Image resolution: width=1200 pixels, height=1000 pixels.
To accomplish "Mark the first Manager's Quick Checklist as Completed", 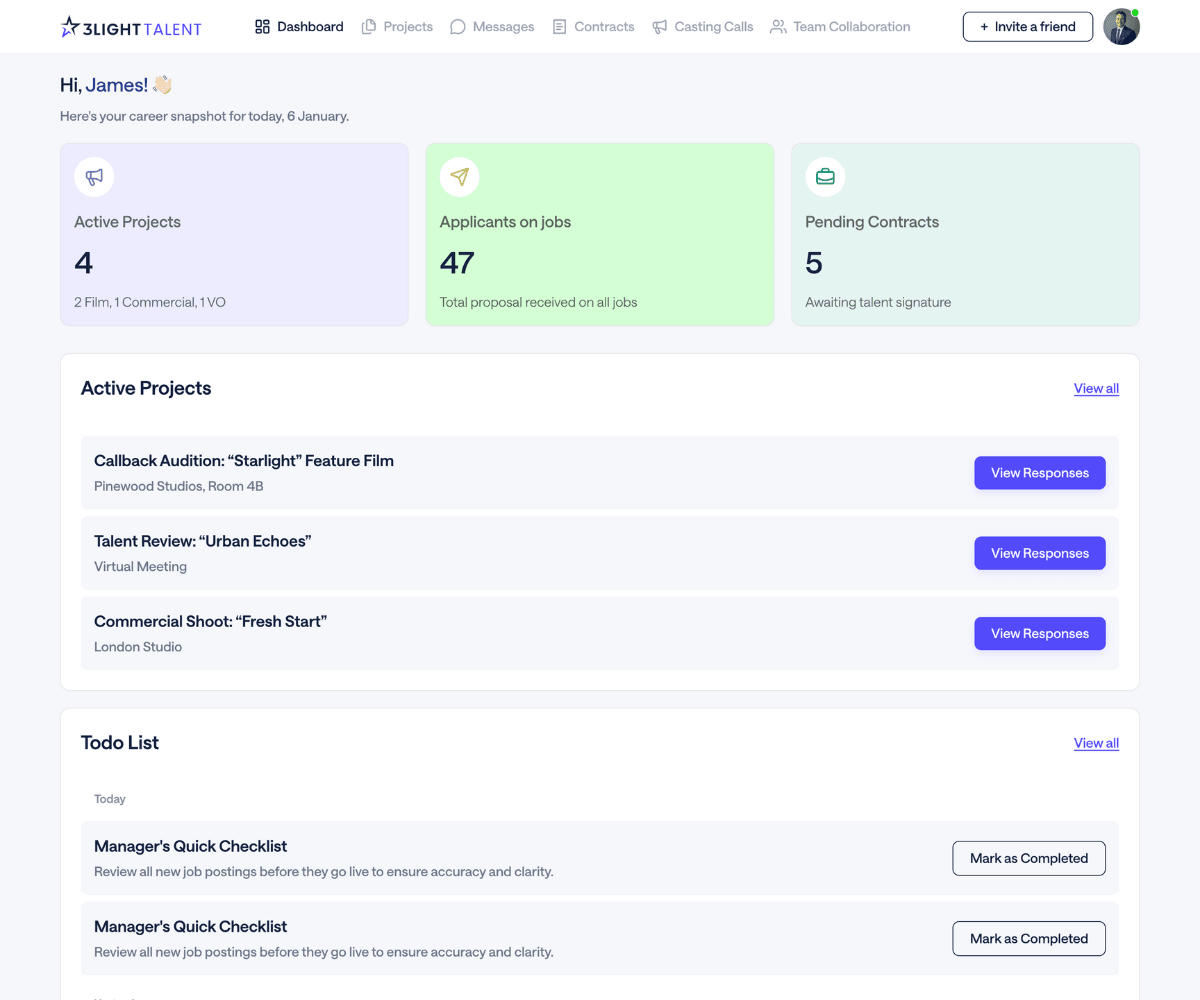I will pyautogui.click(x=1028, y=858).
